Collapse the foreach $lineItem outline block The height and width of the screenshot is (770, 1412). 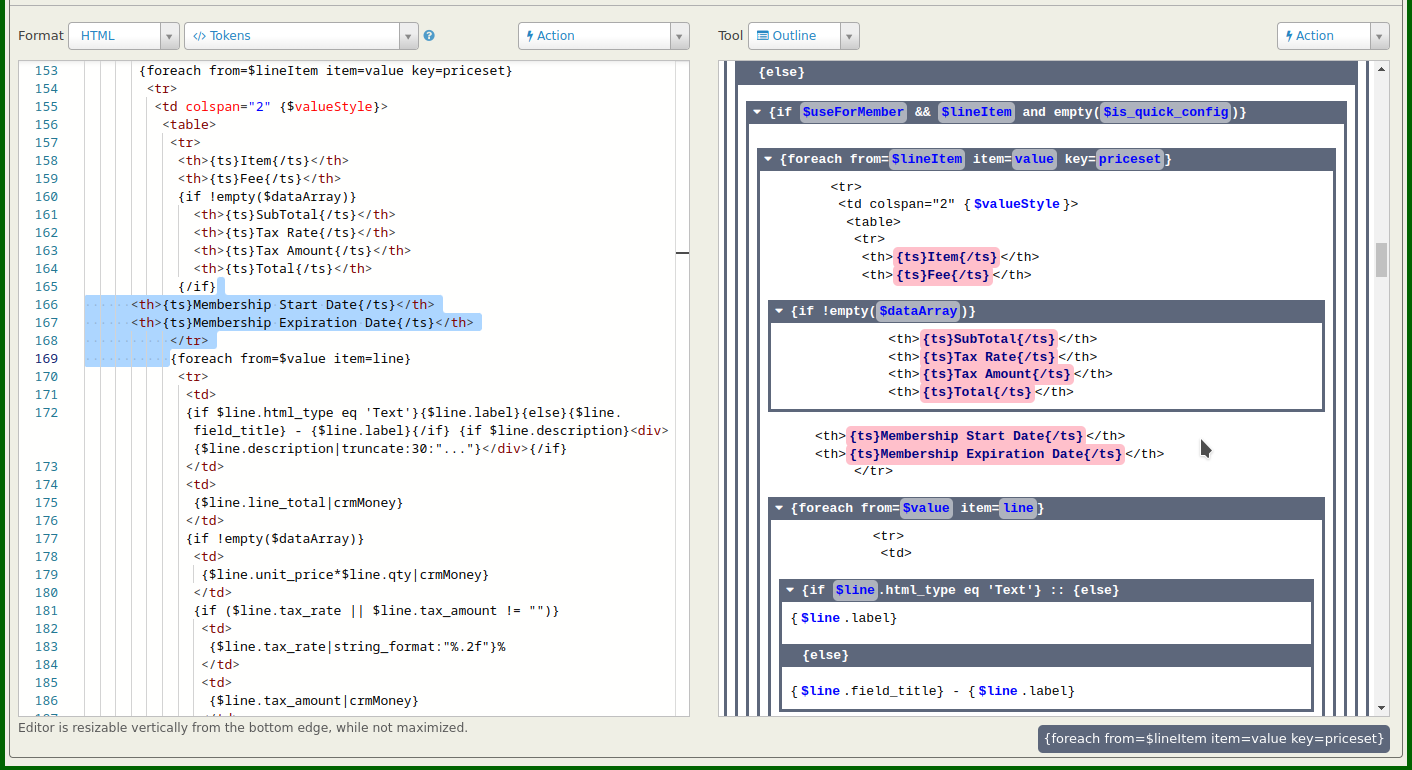coord(768,159)
